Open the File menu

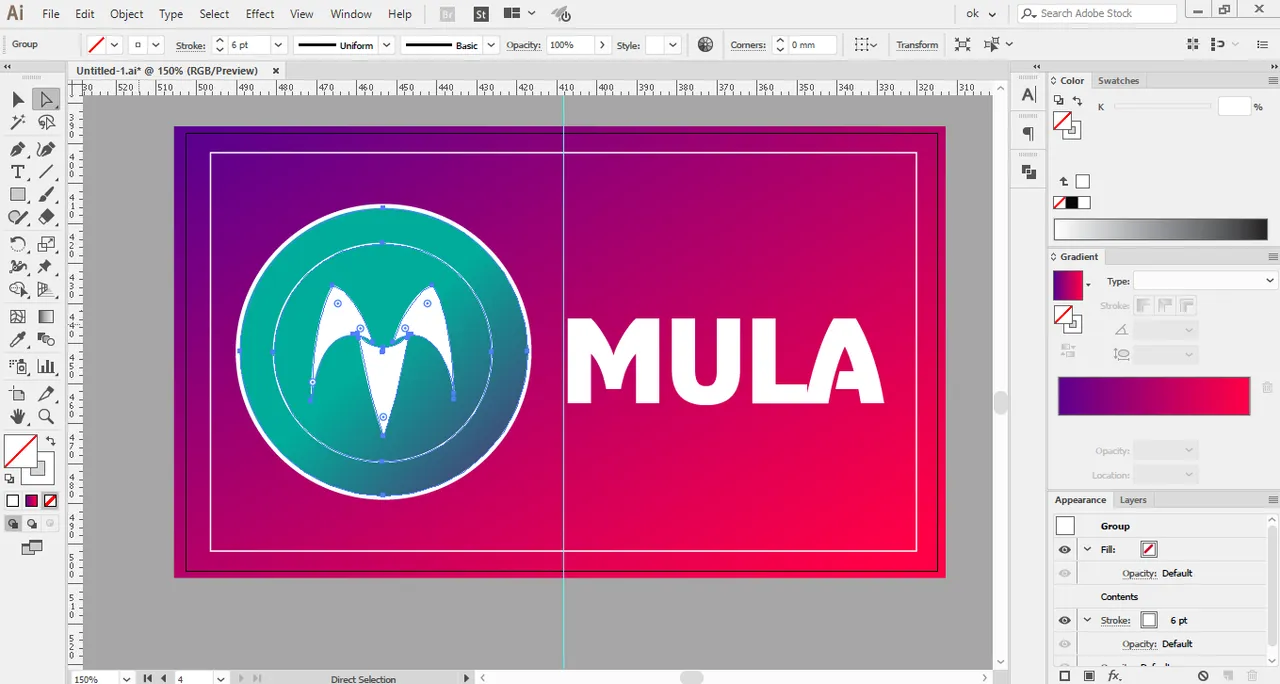tap(51, 14)
